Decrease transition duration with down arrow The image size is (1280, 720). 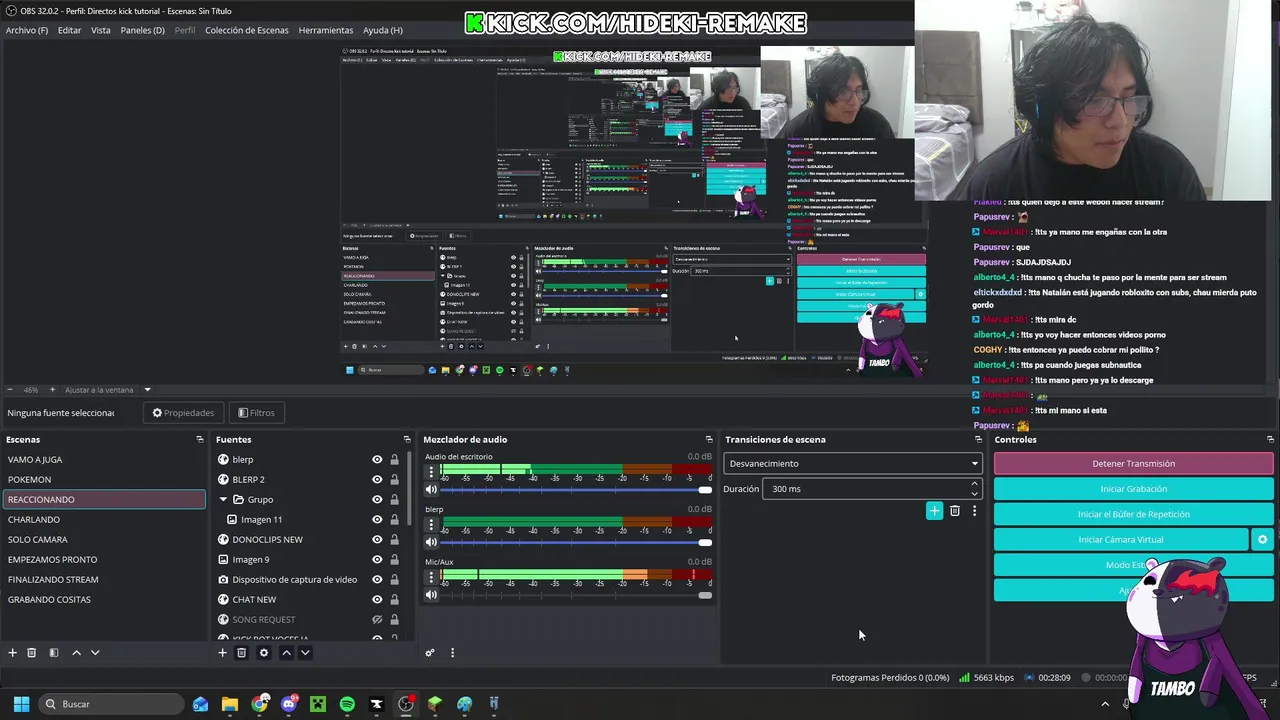(x=974, y=493)
